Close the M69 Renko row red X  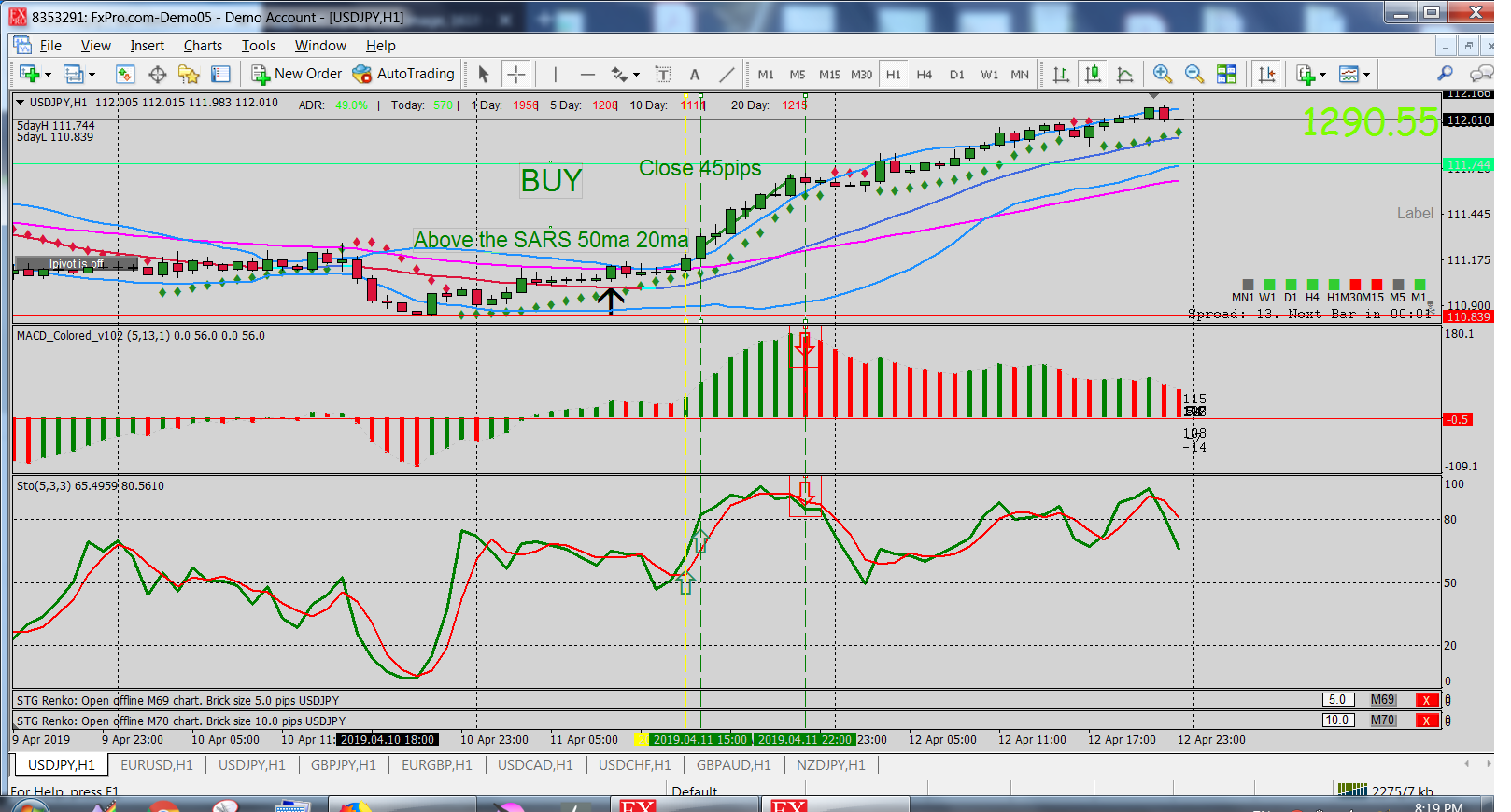(1426, 700)
